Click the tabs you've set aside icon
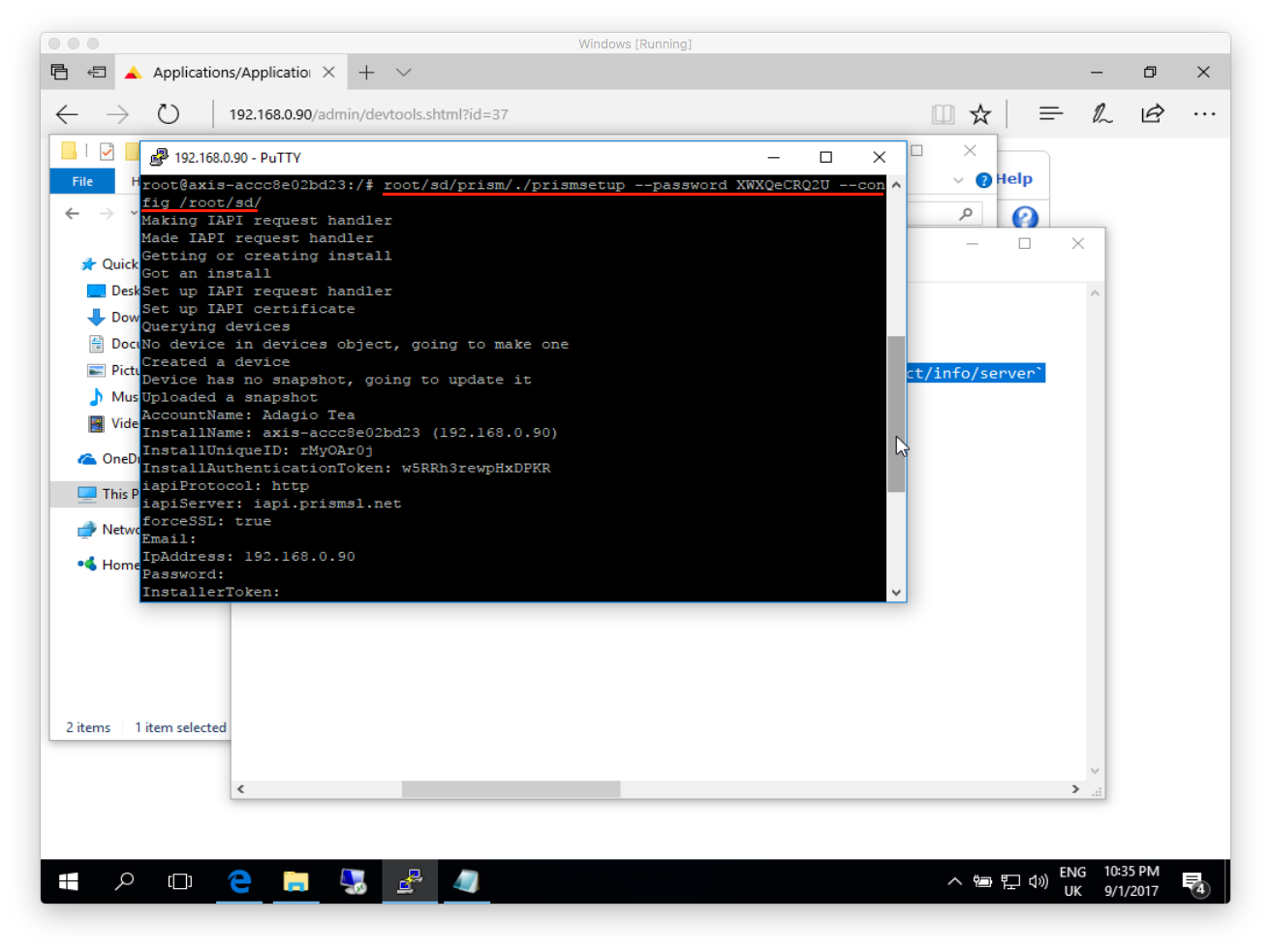The height and width of the screenshot is (952, 1271). pyautogui.click(x=59, y=72)
